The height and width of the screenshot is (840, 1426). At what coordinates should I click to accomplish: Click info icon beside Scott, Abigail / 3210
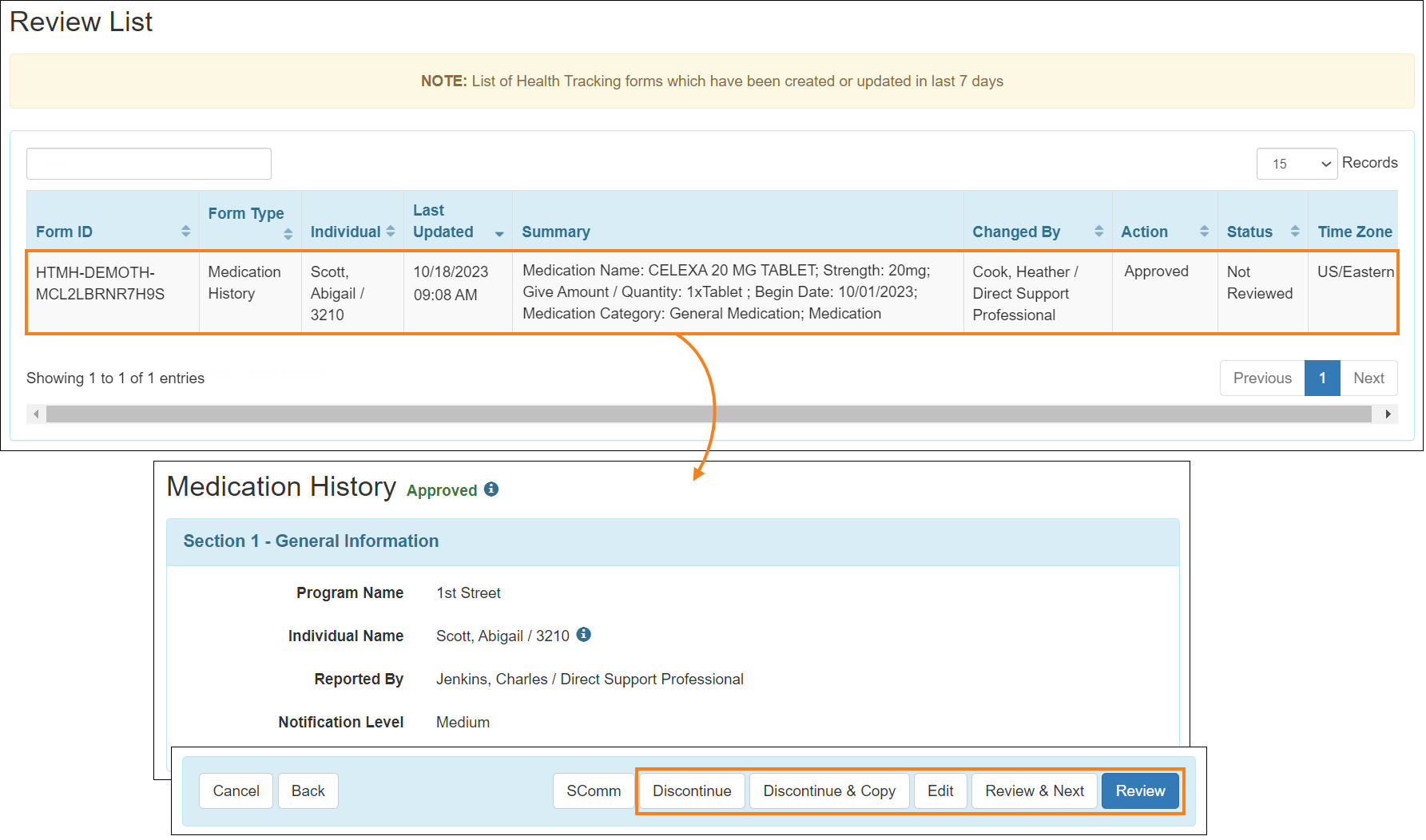pyautogui.click(x=584, y=634)
